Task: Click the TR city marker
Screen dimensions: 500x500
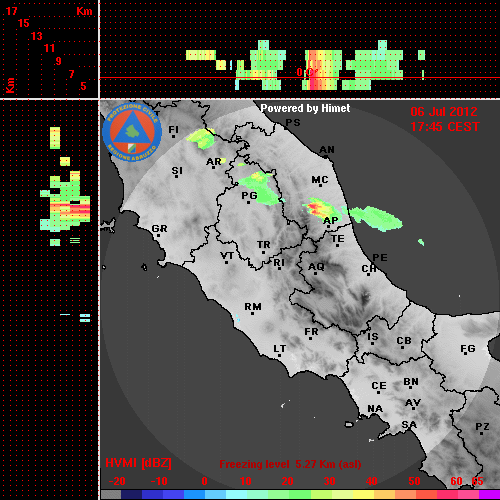Action: 263,252
